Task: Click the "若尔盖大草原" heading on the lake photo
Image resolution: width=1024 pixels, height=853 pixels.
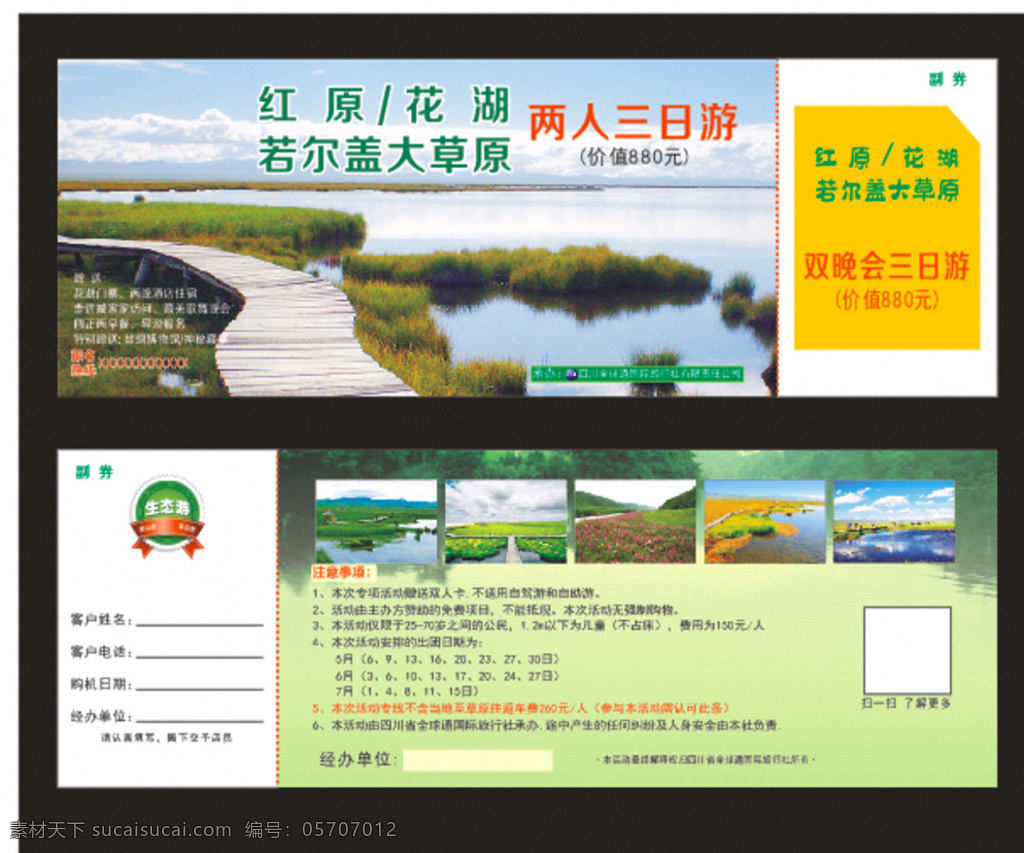Action: click(x=384, y=154)
